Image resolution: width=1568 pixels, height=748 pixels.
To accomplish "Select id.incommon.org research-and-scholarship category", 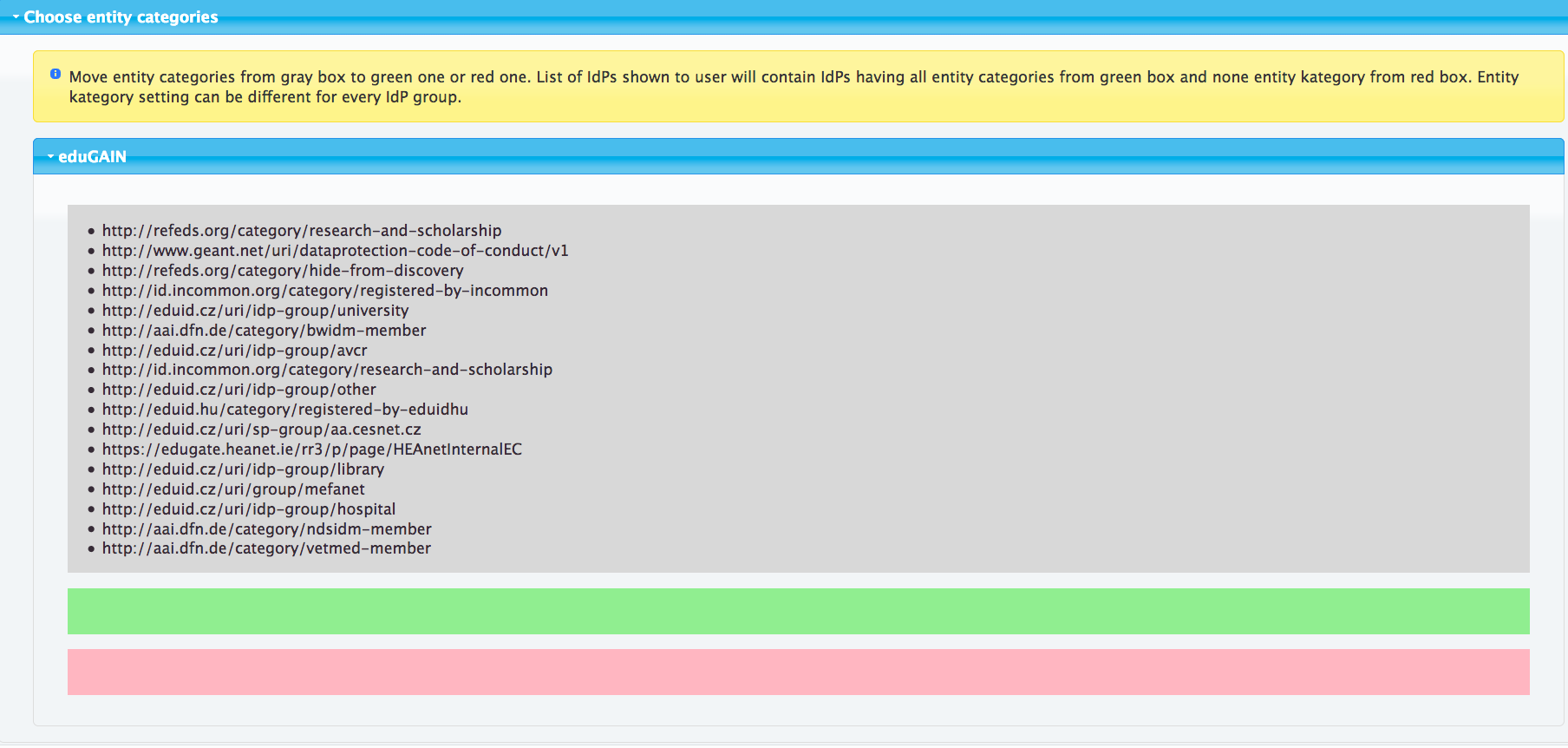I will [x=327, y=370].
